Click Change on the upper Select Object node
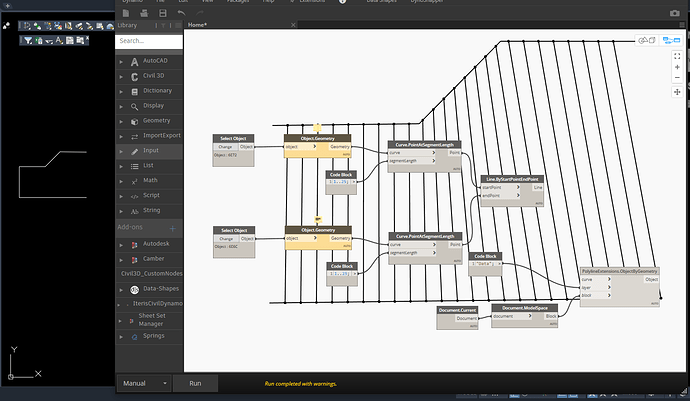 coord(225,147)
